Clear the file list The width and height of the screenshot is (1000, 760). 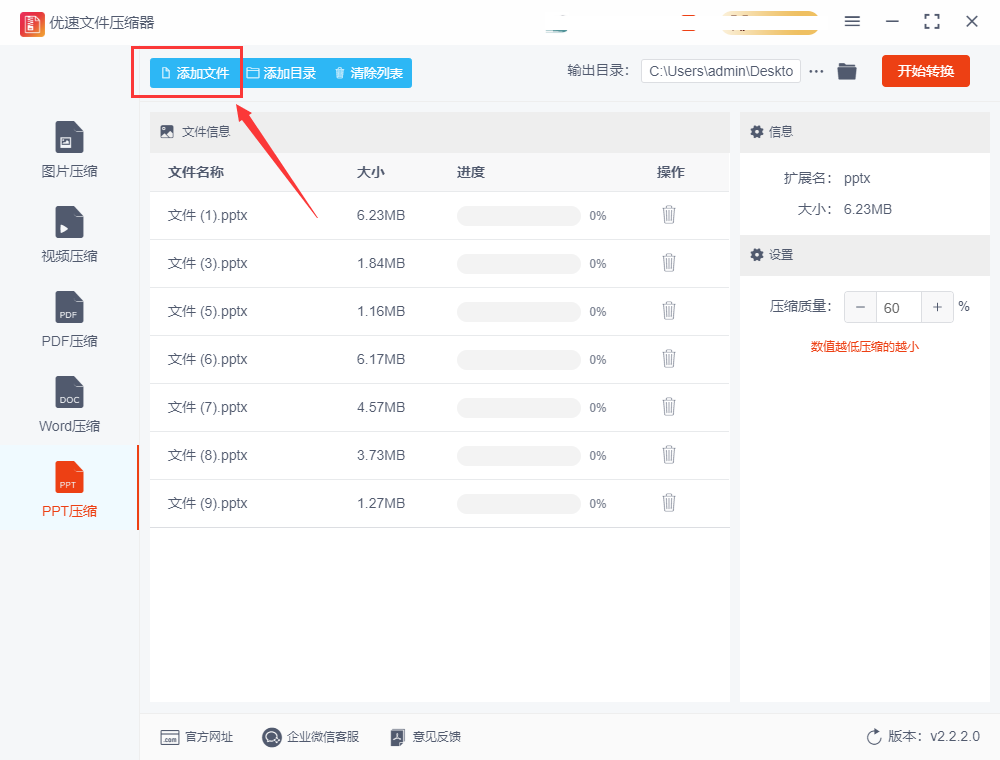(x=369, y=73)
